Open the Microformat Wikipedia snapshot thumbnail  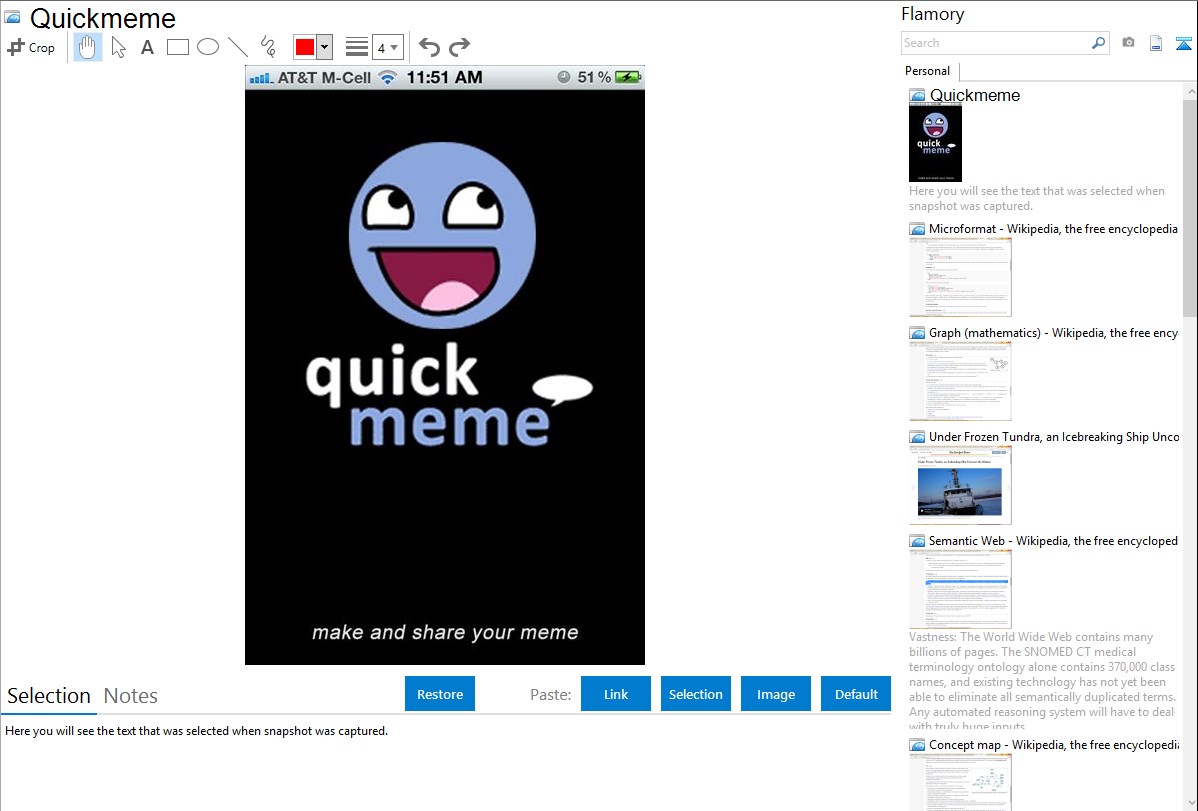coord(960,277)
